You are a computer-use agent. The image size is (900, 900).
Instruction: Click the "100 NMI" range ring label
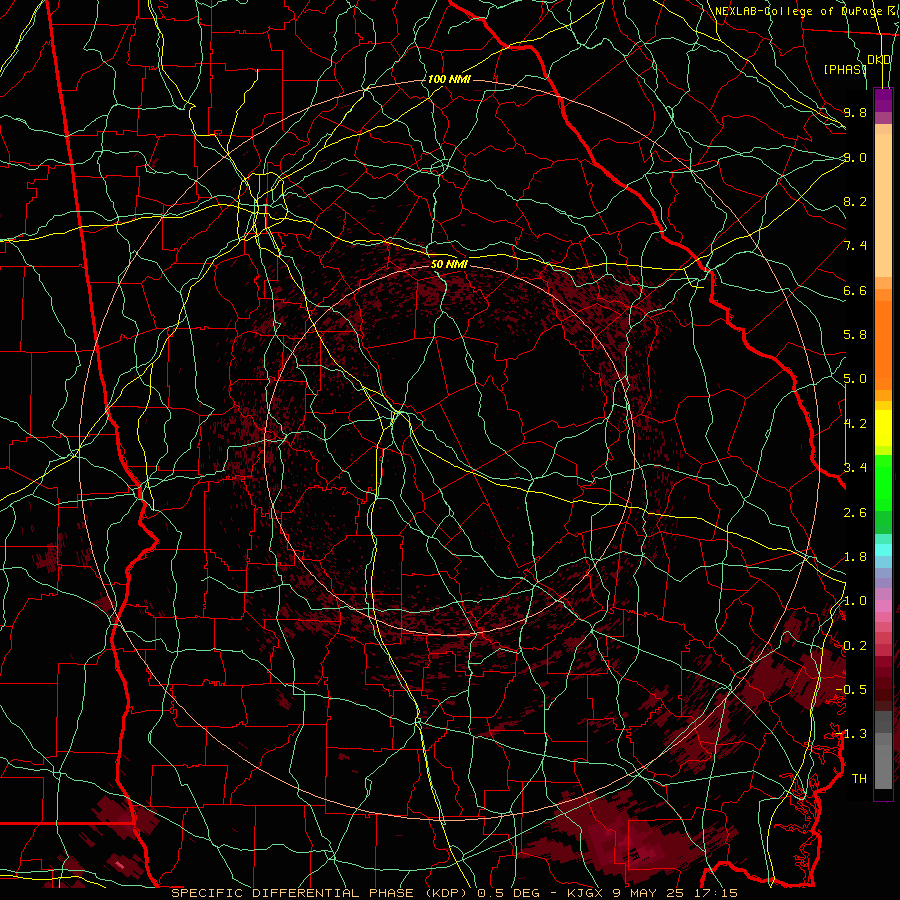(449, 79)
